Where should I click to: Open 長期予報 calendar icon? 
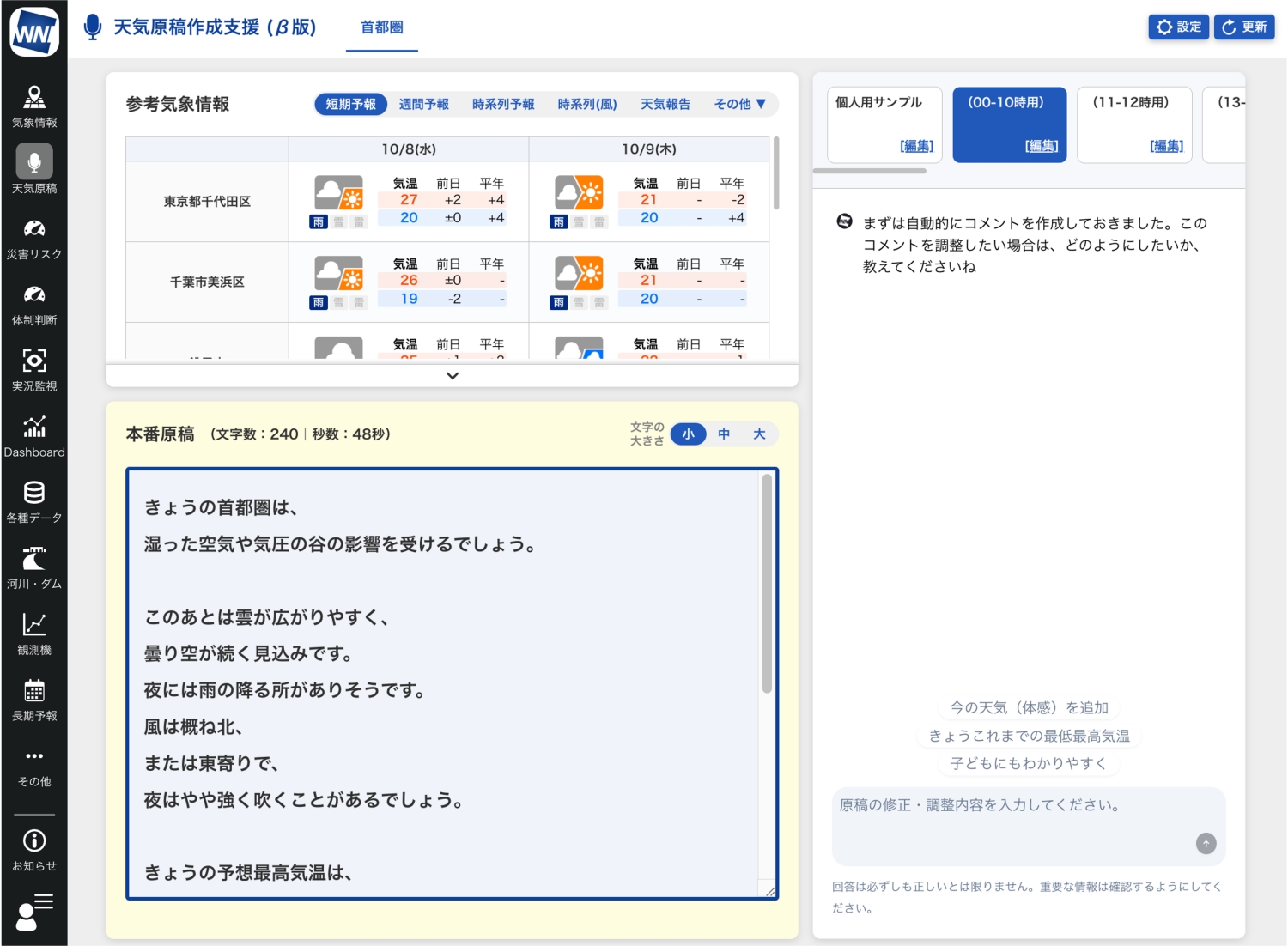coord(34,700)
